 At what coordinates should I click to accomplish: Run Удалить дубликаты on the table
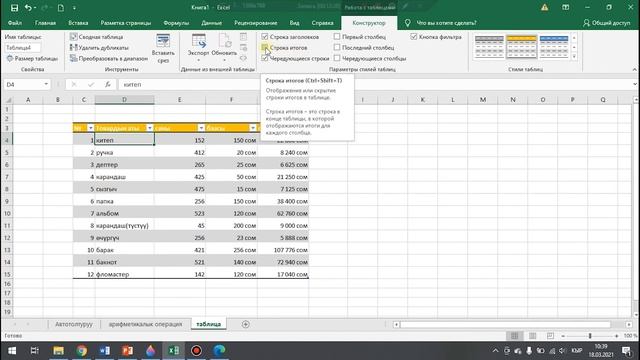pyautogui.click(x=99, y=48)
